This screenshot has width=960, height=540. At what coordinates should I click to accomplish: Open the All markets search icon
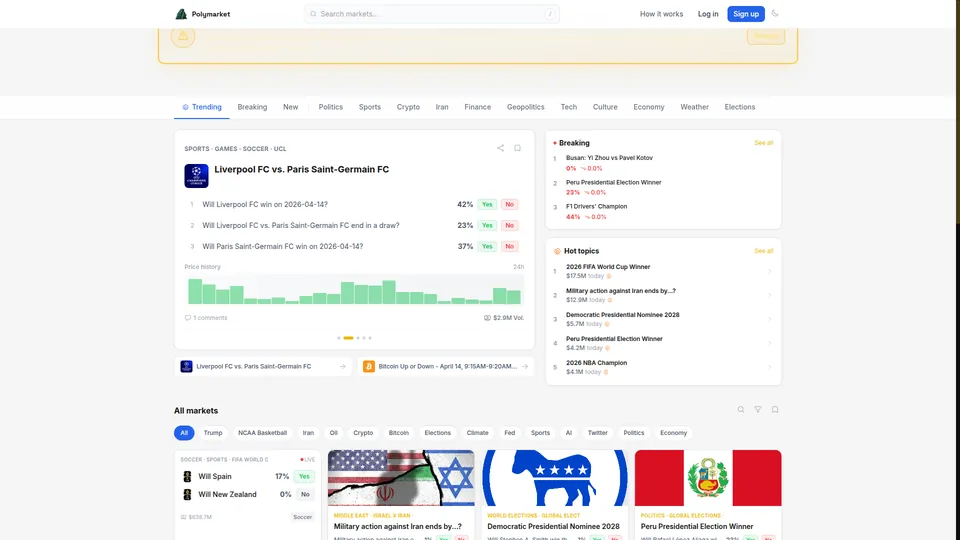[x=741, y=410]
